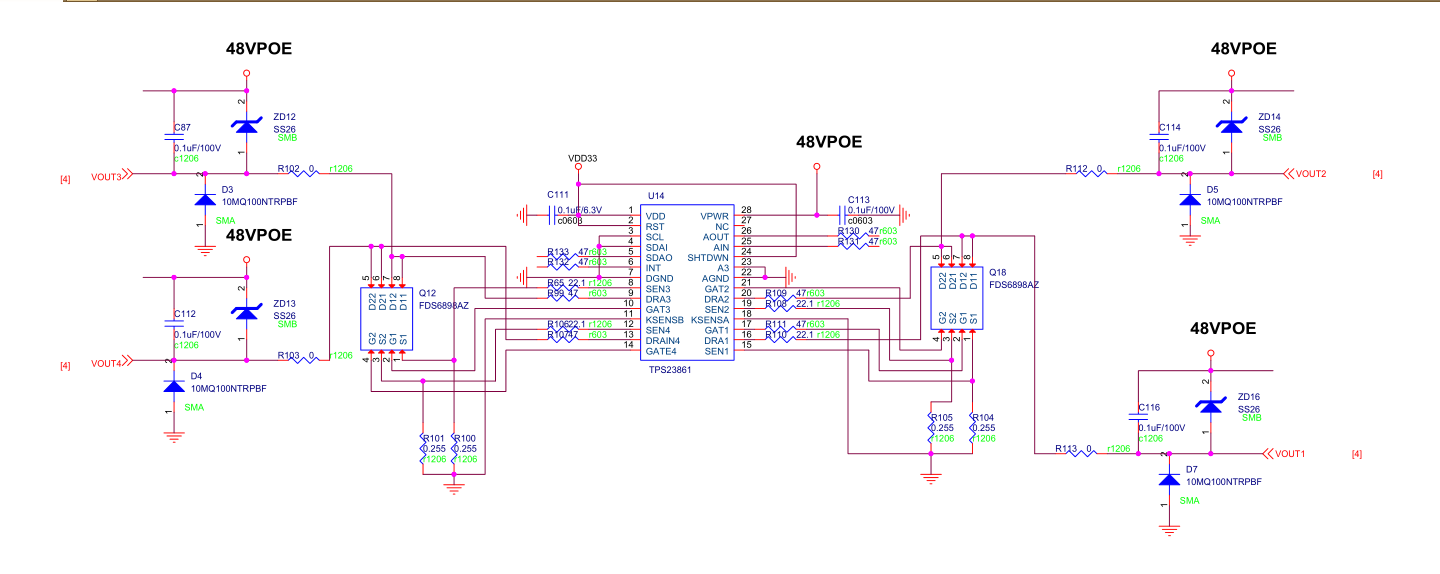Select capacitor C111 symbol near VDD33
This screenshot has width=1440, height=574.
(x=554, y=213)
